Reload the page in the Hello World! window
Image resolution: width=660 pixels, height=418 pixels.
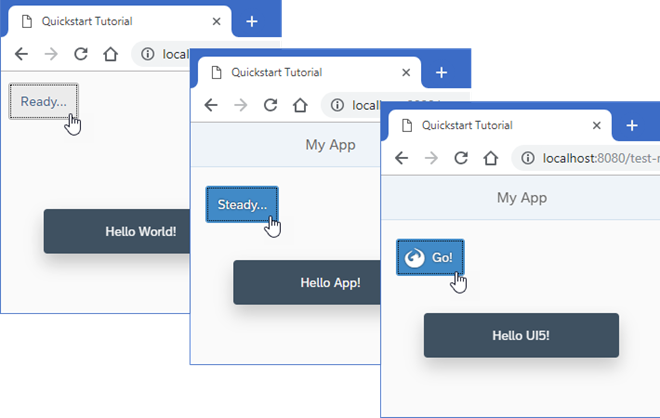pos(80,54)
